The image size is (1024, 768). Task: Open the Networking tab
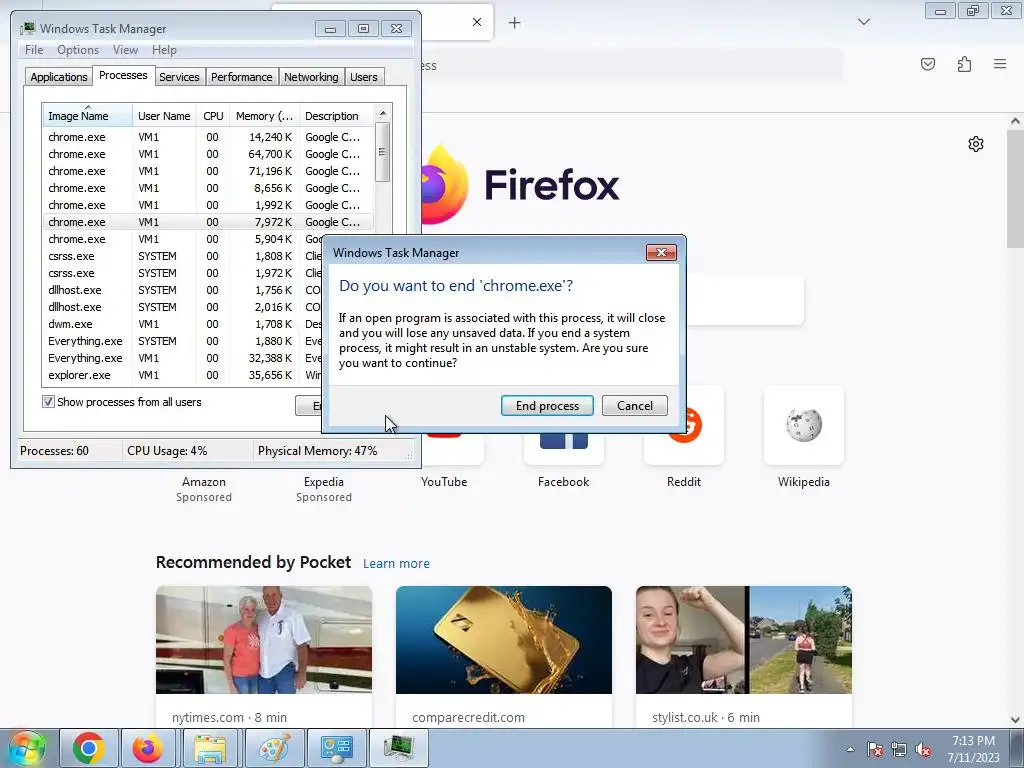click(x=311, y=77)
